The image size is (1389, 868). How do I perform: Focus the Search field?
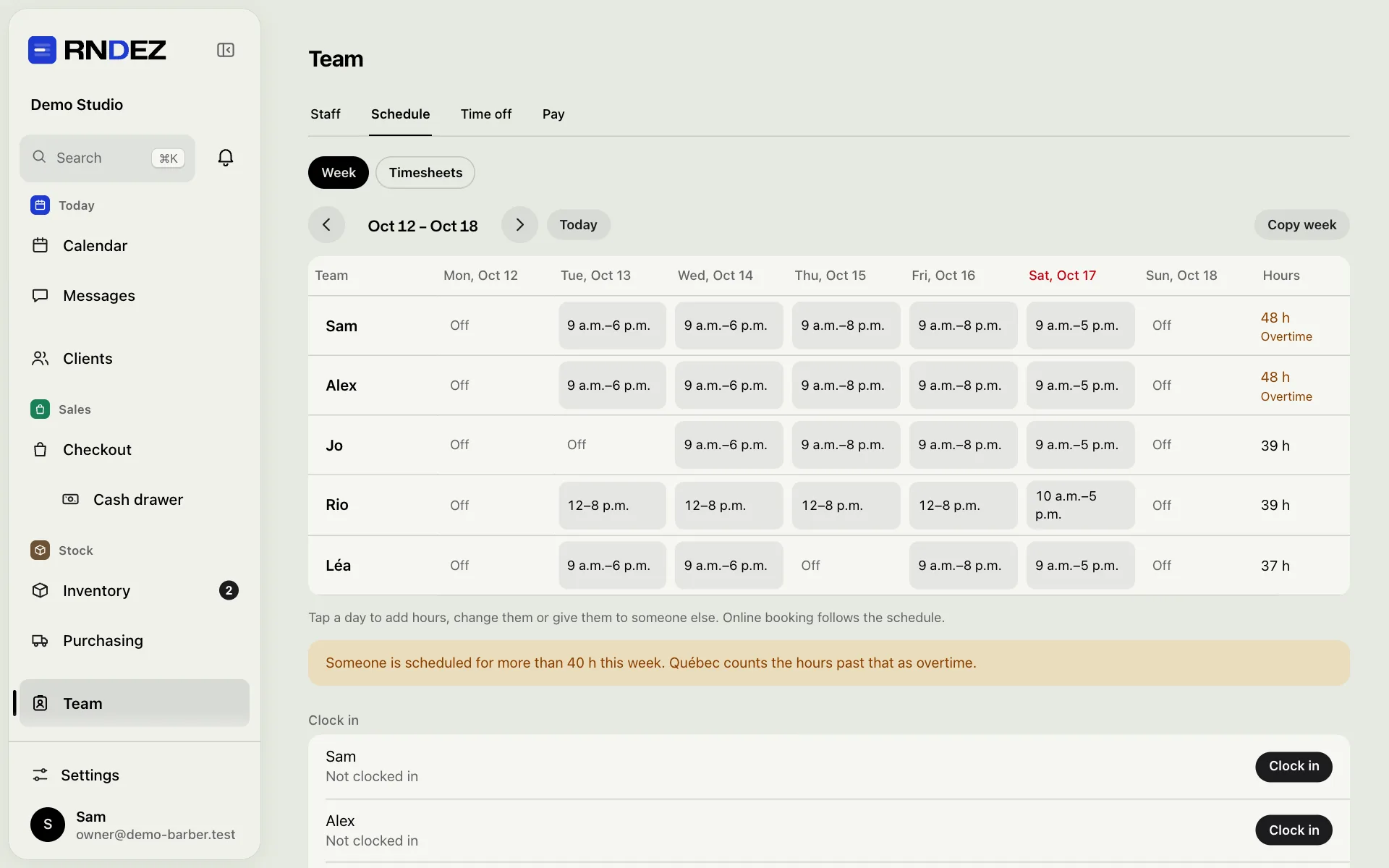click(x=107, y=158)
